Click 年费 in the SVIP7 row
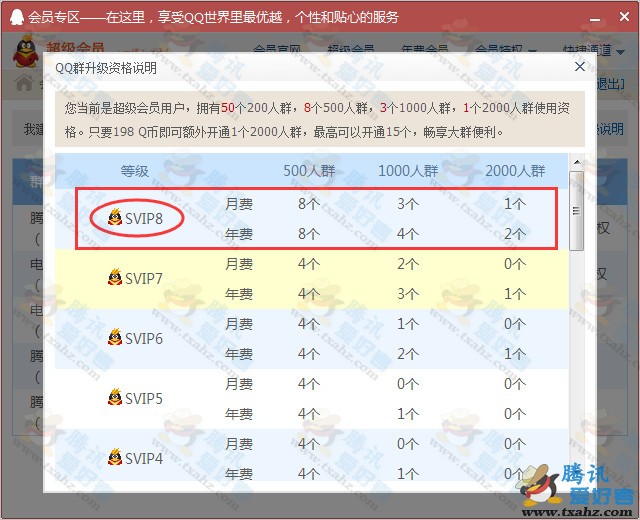This screenshot has height=520, width=640. [239, 294]
